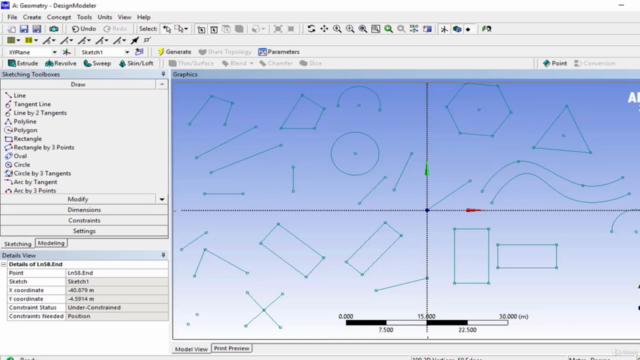Select the Arc by Tangent tool
This screenshot has height=360, width=640.
pos(31,182)
